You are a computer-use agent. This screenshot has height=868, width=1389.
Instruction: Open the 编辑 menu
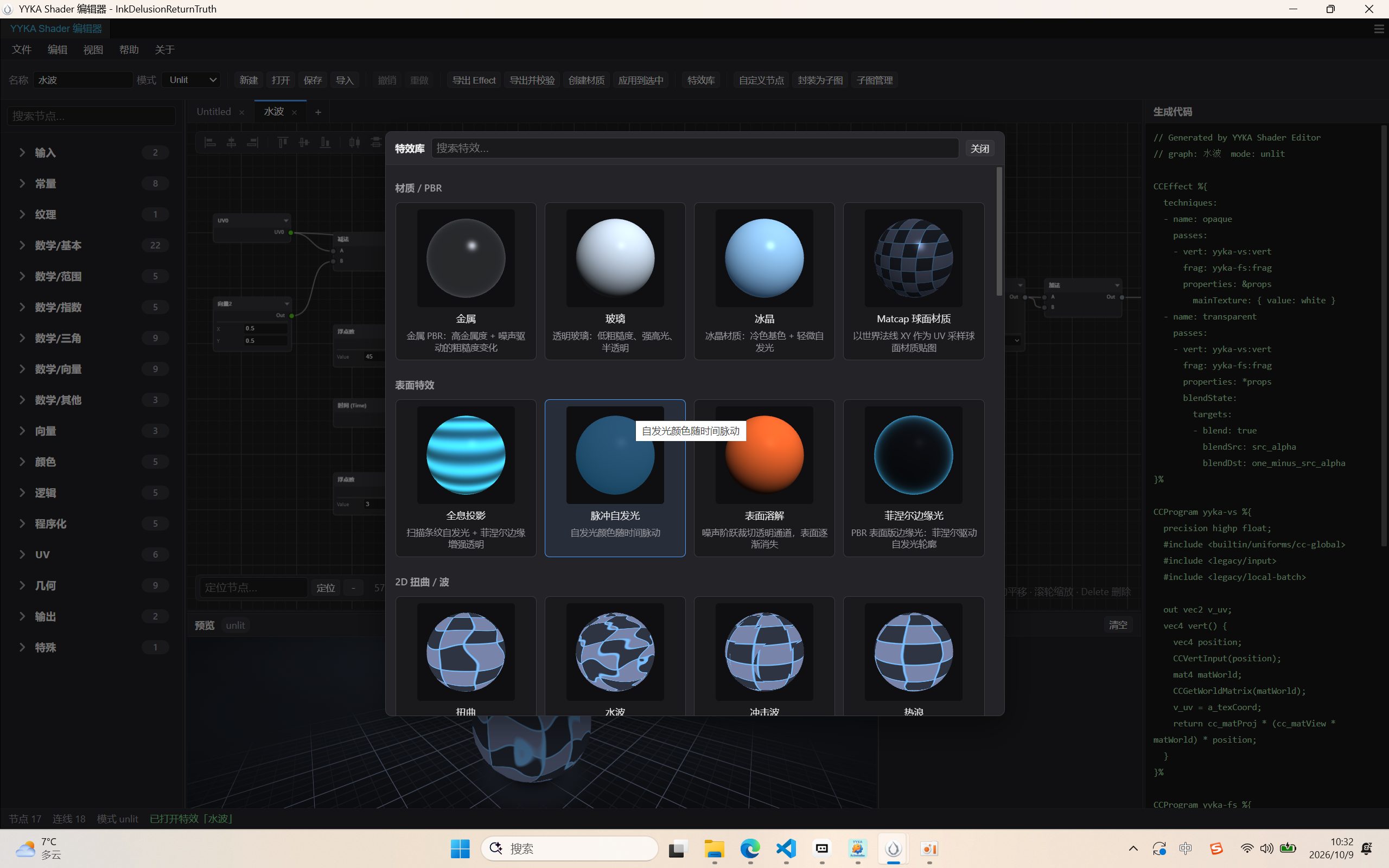[x=58, y=50]
